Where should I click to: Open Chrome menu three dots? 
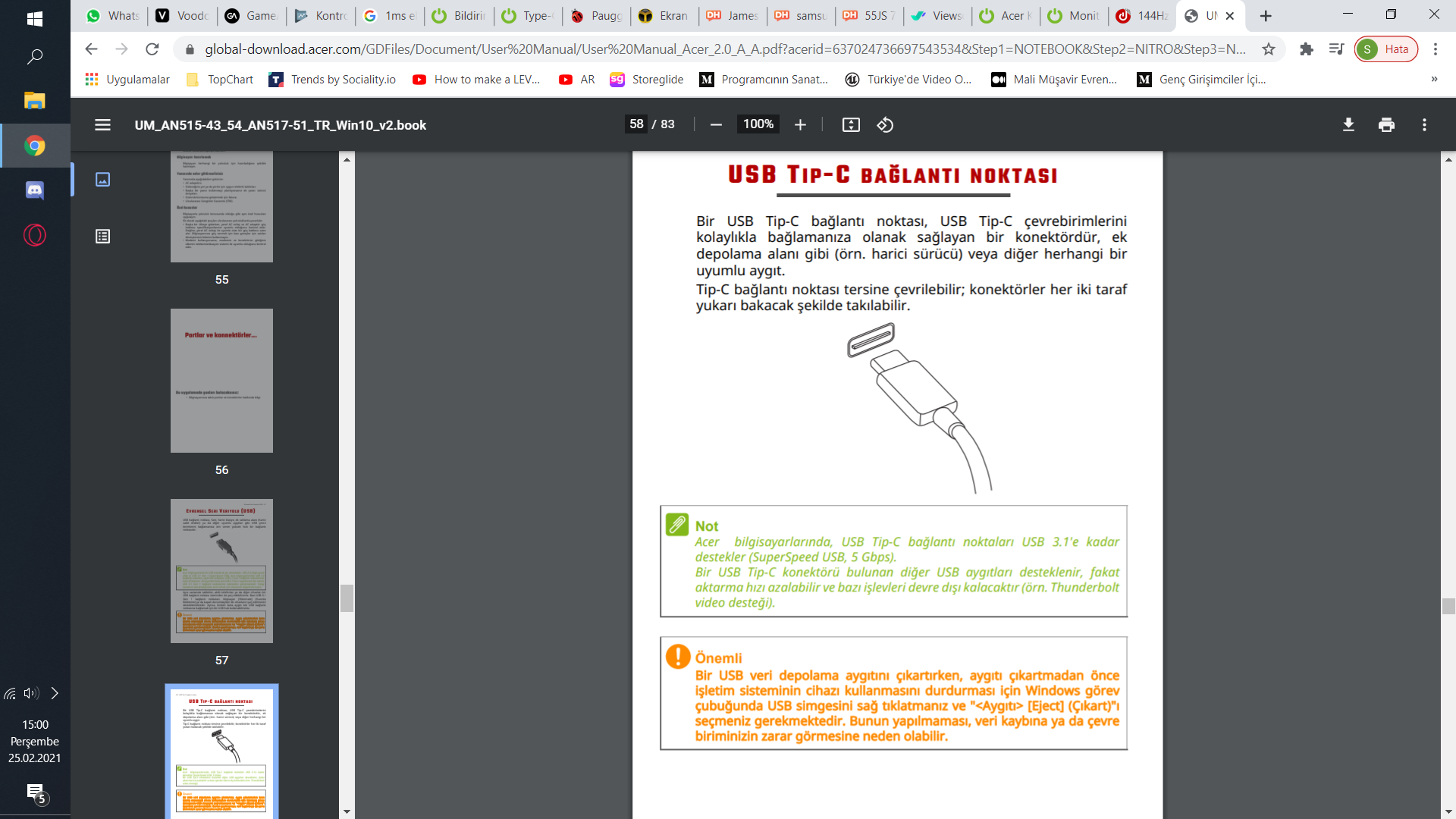pyautogui.click(x=1435, y=49)
